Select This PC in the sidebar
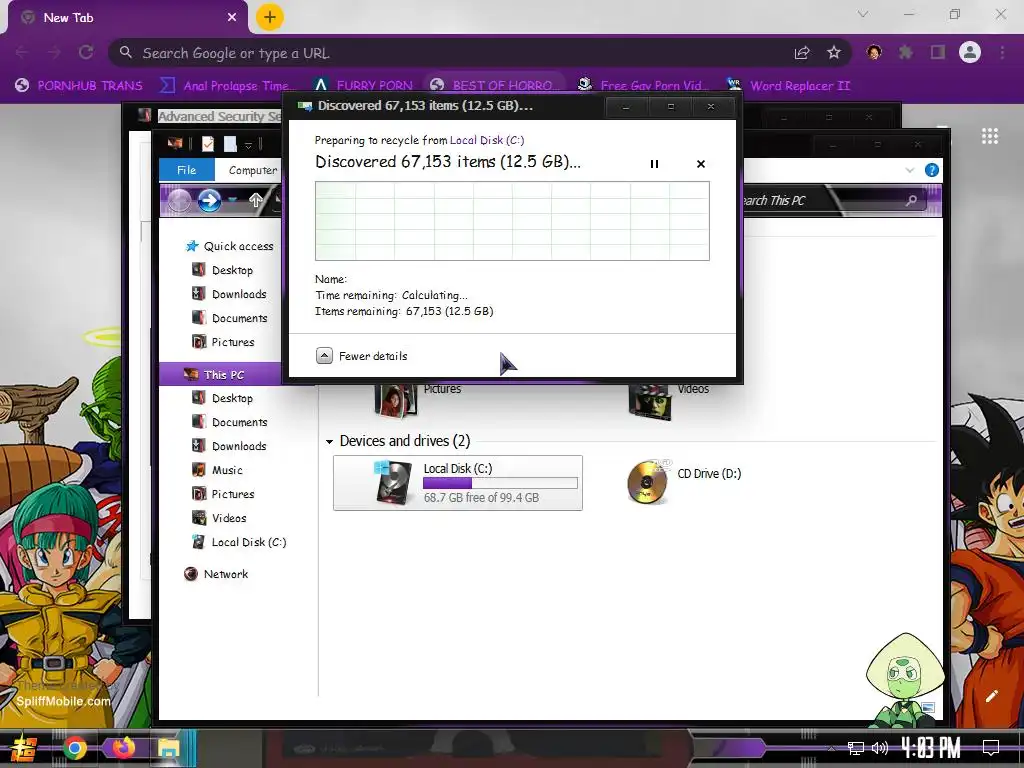 click(x=219, y=374)
